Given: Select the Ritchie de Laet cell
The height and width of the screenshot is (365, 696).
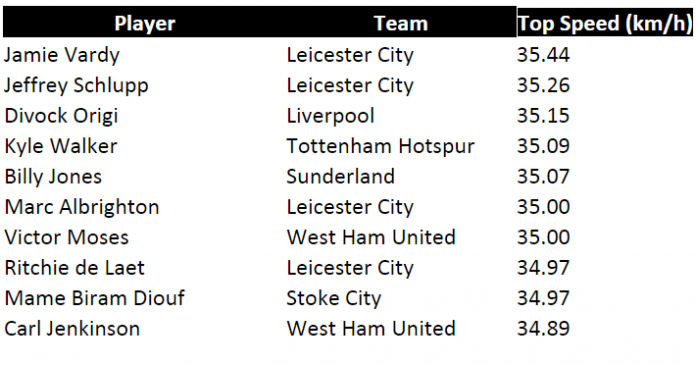Looking at the screenshot, I should pos(75,268).
